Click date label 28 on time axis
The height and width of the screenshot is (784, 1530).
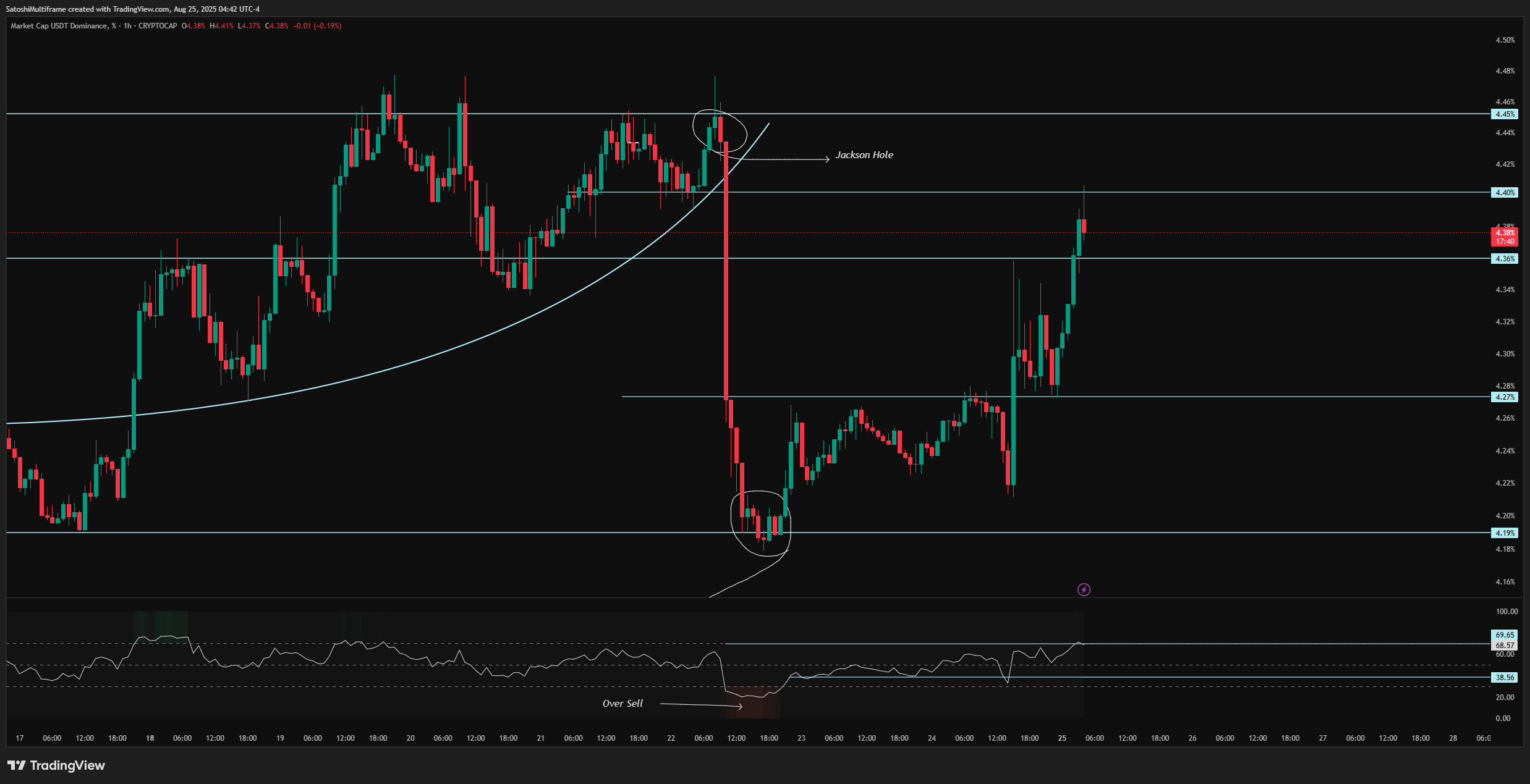pyautogui.click(x=1453, y=738)
